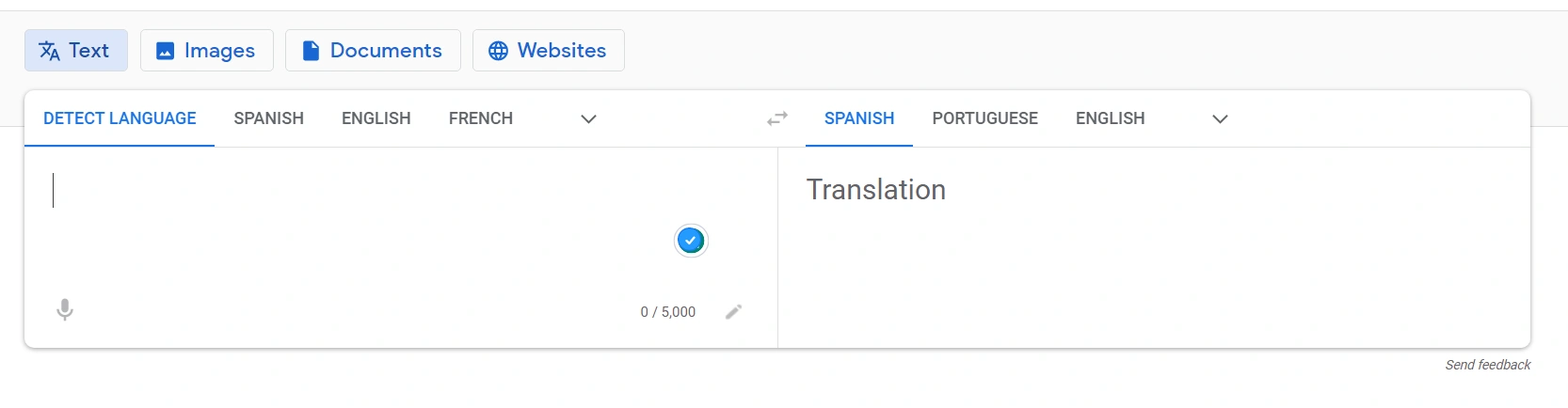Switch to Images translation mode

(206, 50)
